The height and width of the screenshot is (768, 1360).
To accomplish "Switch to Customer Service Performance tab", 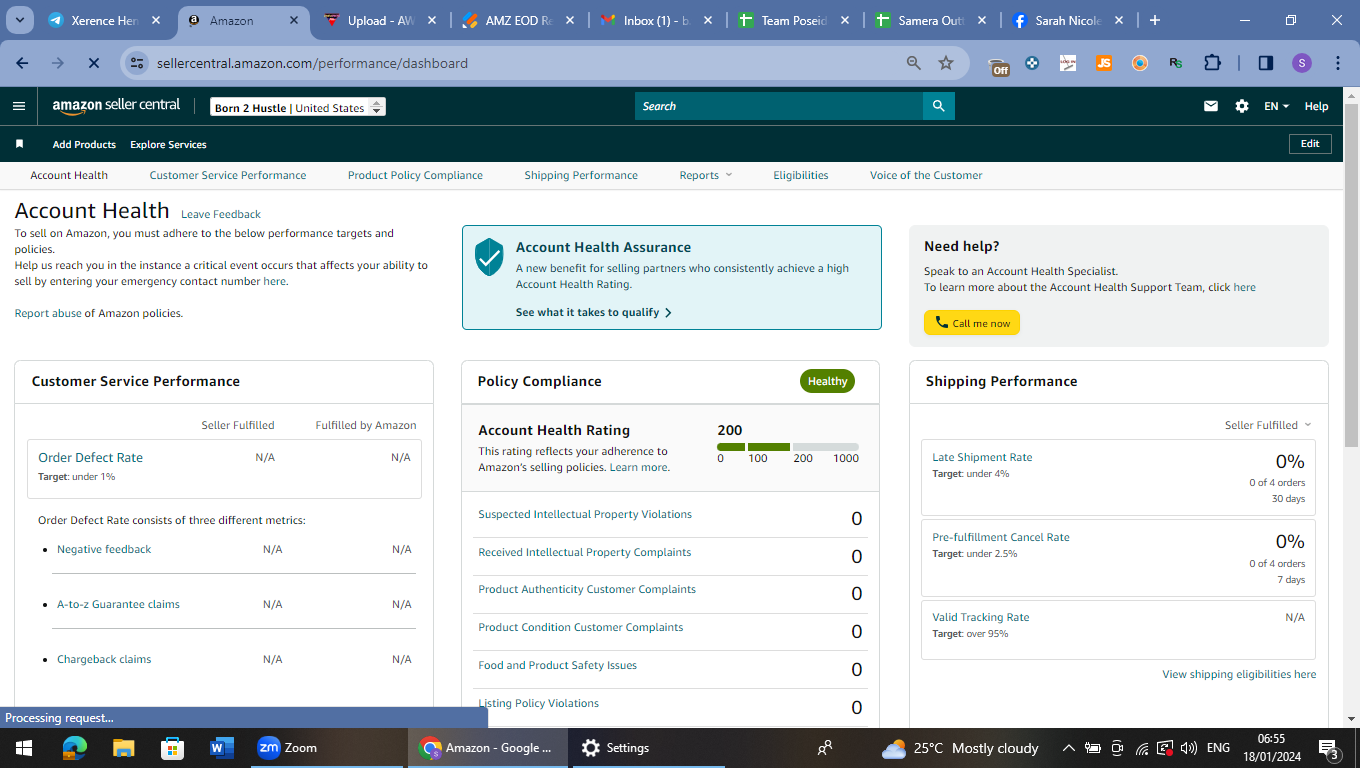I will [228, 175].
